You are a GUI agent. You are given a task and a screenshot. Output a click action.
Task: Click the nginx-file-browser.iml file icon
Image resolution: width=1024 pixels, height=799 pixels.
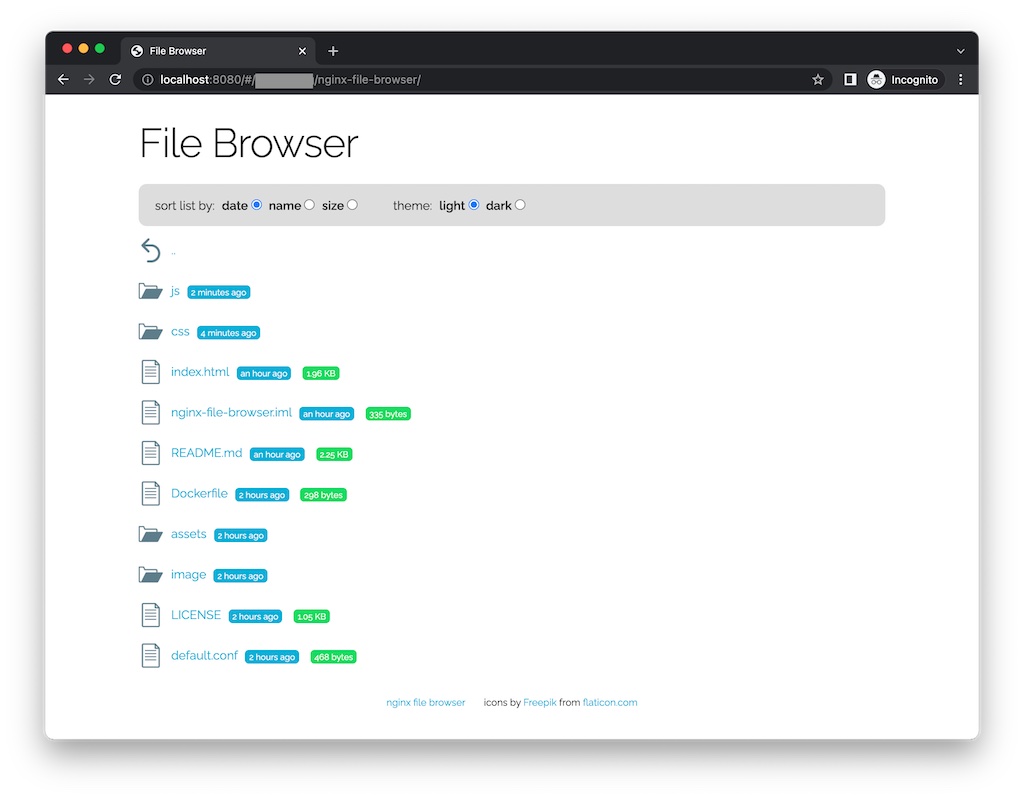coord(151,412)
